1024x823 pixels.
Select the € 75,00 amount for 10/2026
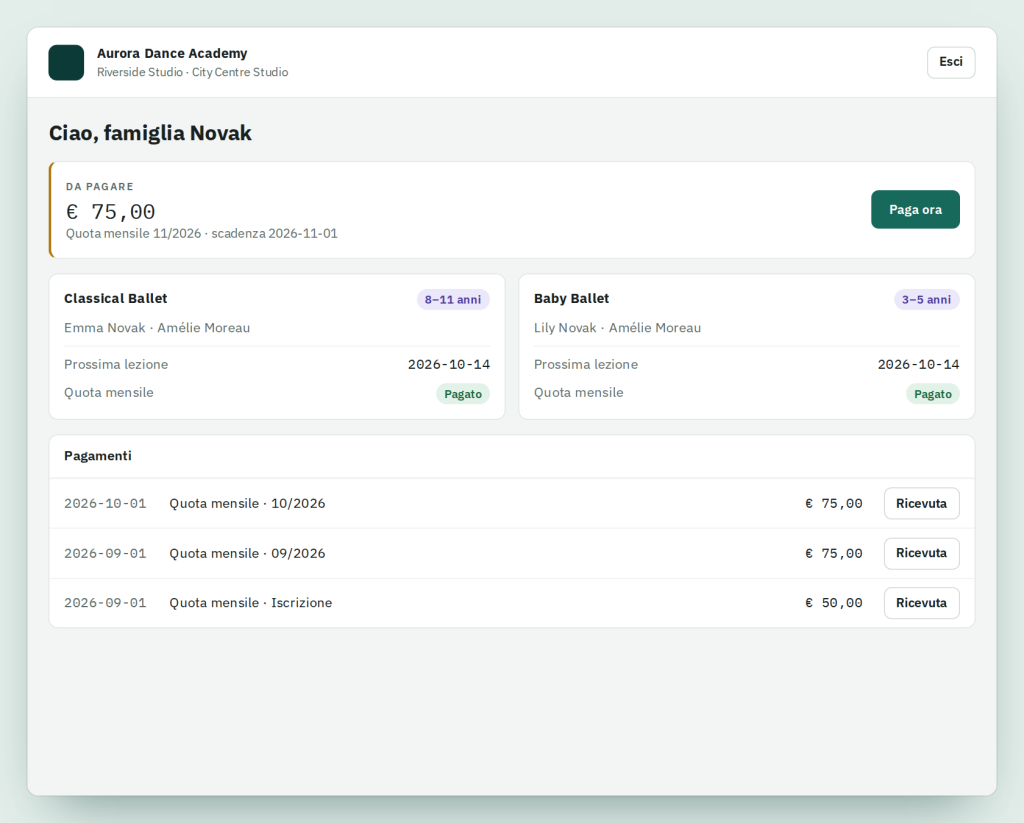pyautogui.click(x=833, y=504)
